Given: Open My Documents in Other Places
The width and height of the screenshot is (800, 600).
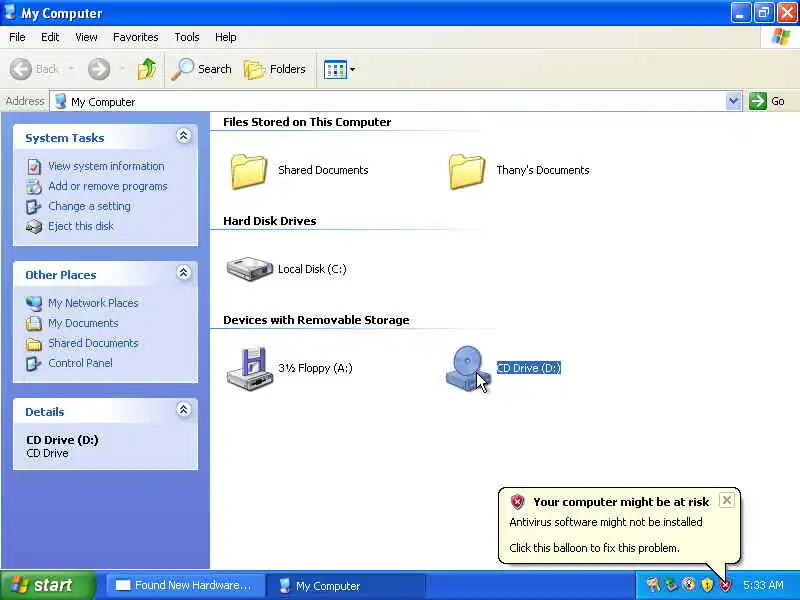Looking at the screenshot, I should click(x=83, y=323).
